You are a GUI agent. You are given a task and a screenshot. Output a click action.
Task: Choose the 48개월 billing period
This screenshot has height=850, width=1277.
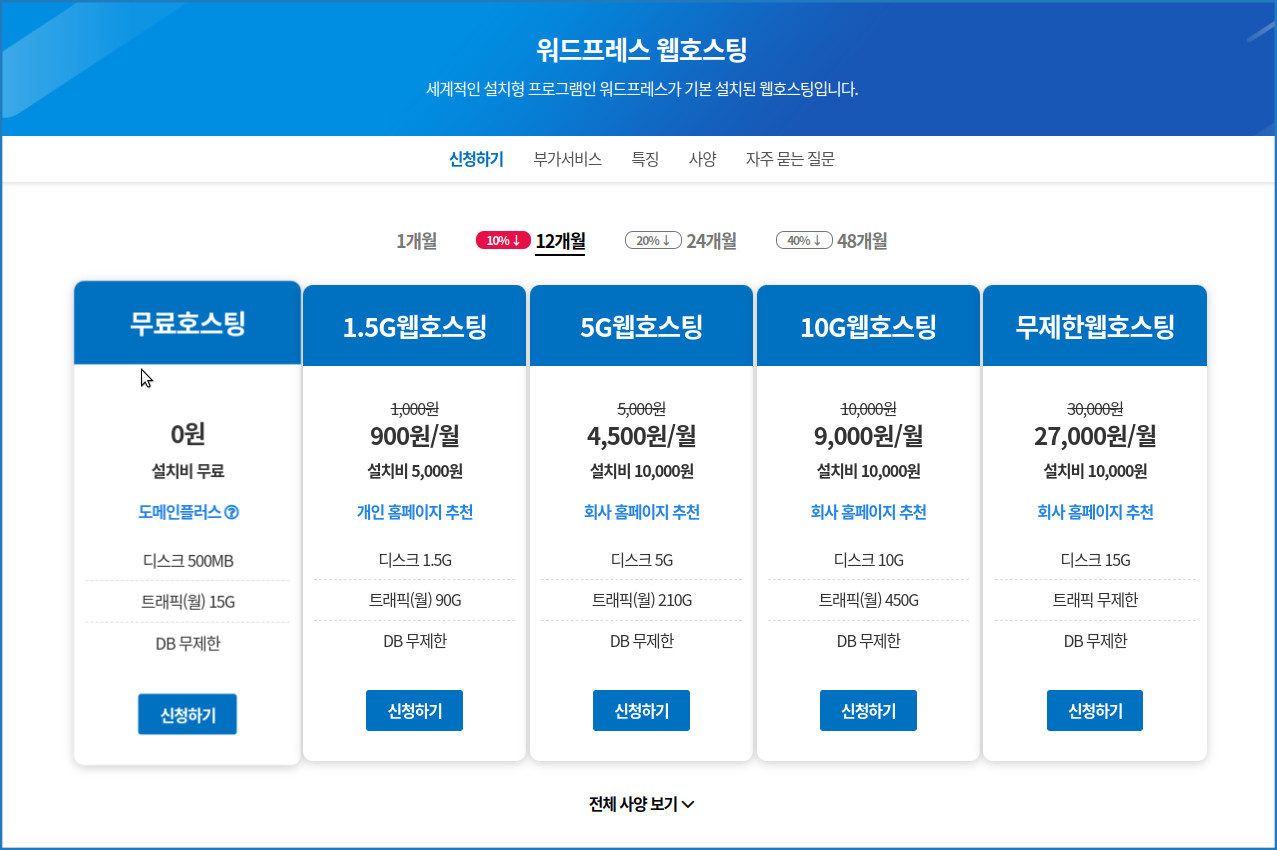click(862, 241)
